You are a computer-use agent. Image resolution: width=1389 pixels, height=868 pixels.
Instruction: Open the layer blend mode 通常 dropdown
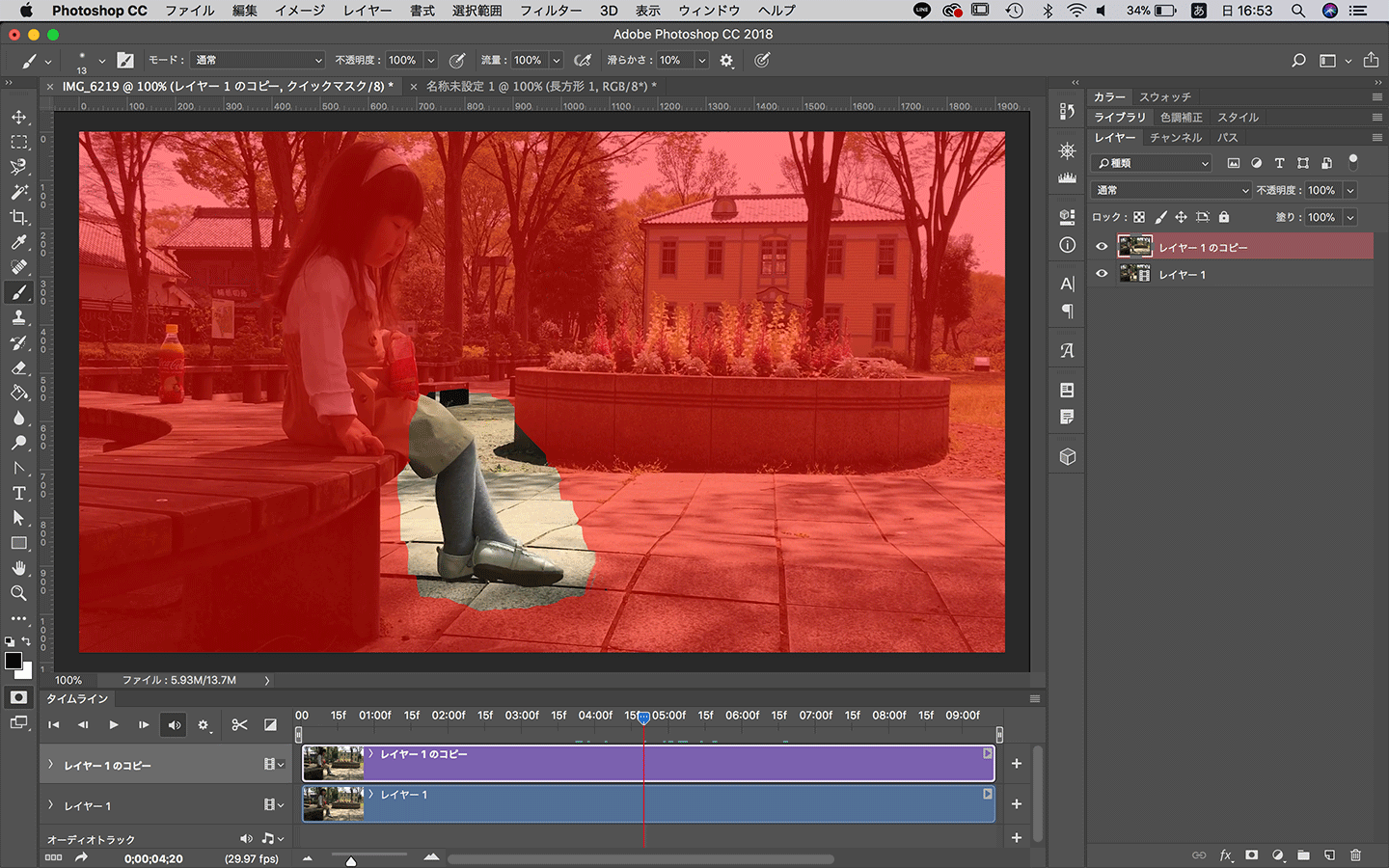point(1171,190)
